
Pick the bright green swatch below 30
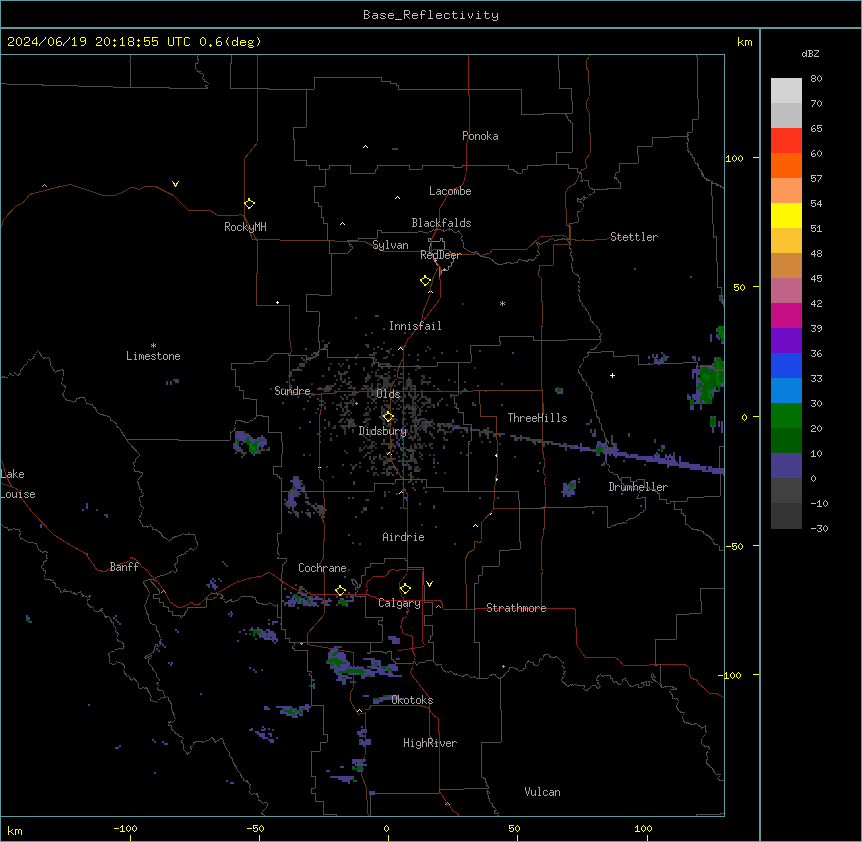(x=786, y=416)
